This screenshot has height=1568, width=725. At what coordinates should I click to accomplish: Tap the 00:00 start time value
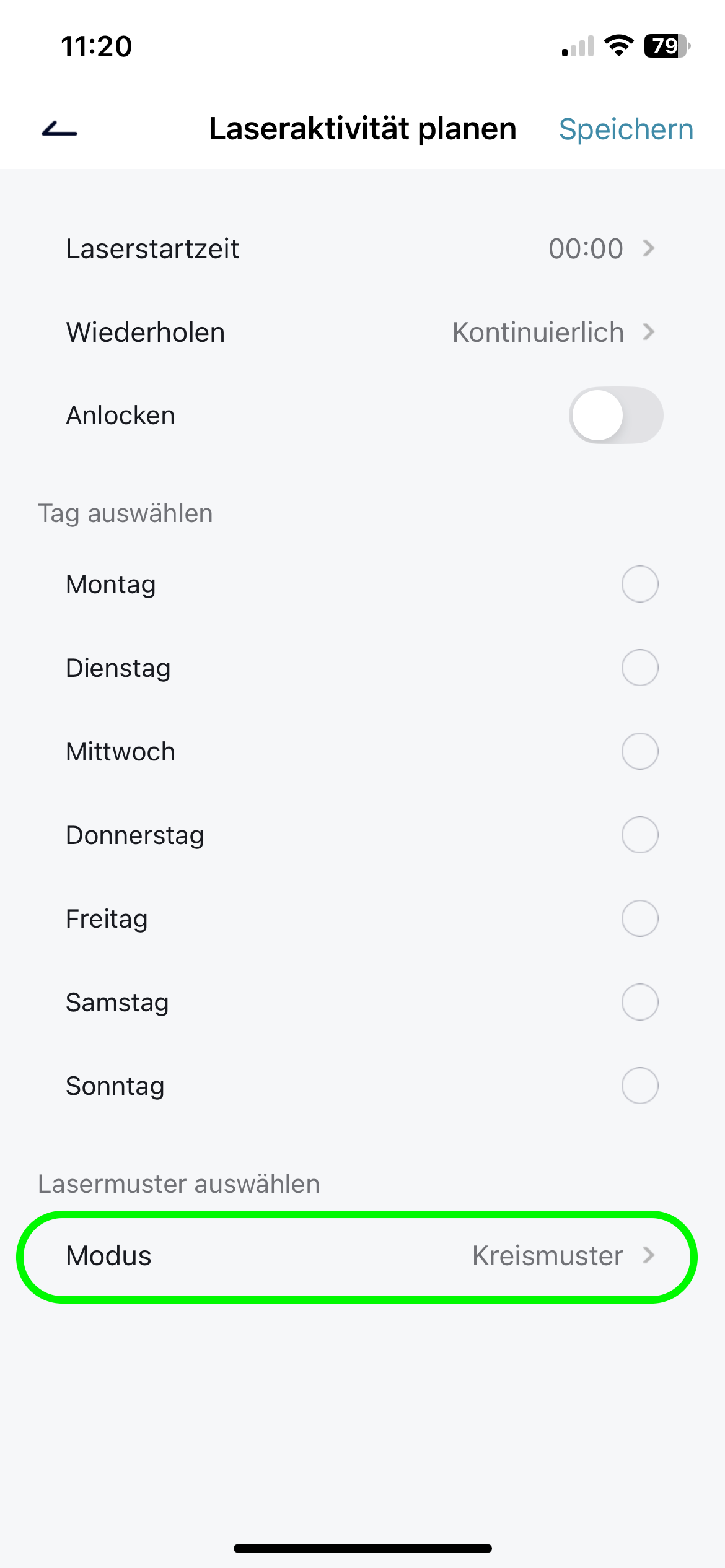tap(586, 248)
